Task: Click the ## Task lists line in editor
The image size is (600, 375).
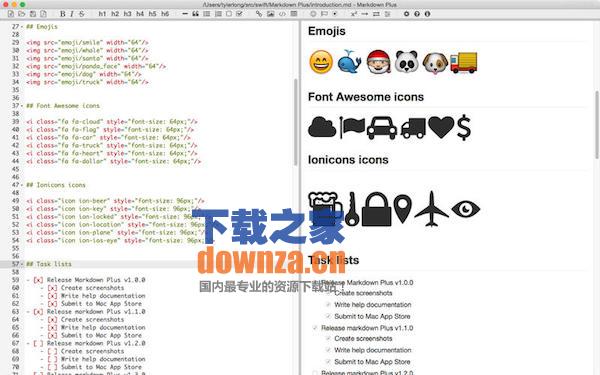Action: [x=49, y=264]
